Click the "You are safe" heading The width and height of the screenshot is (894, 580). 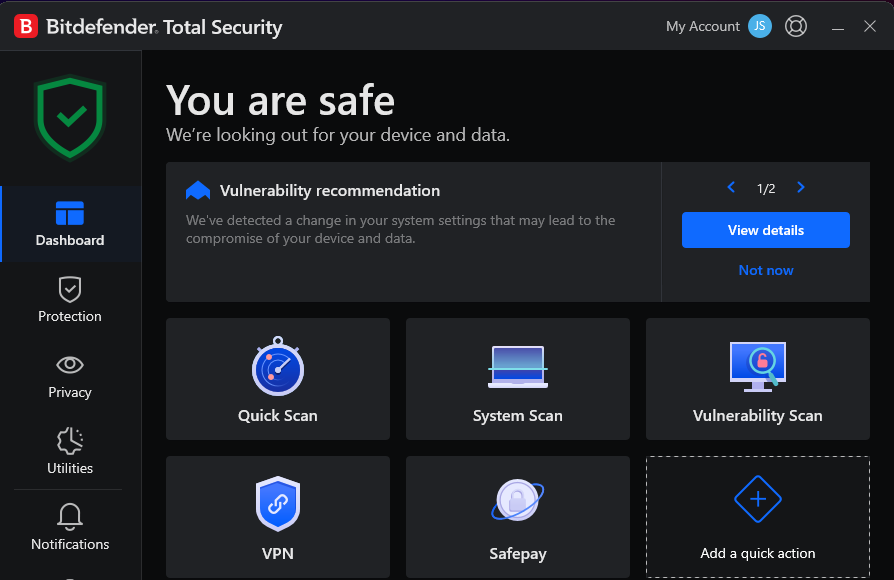(281, 101)
